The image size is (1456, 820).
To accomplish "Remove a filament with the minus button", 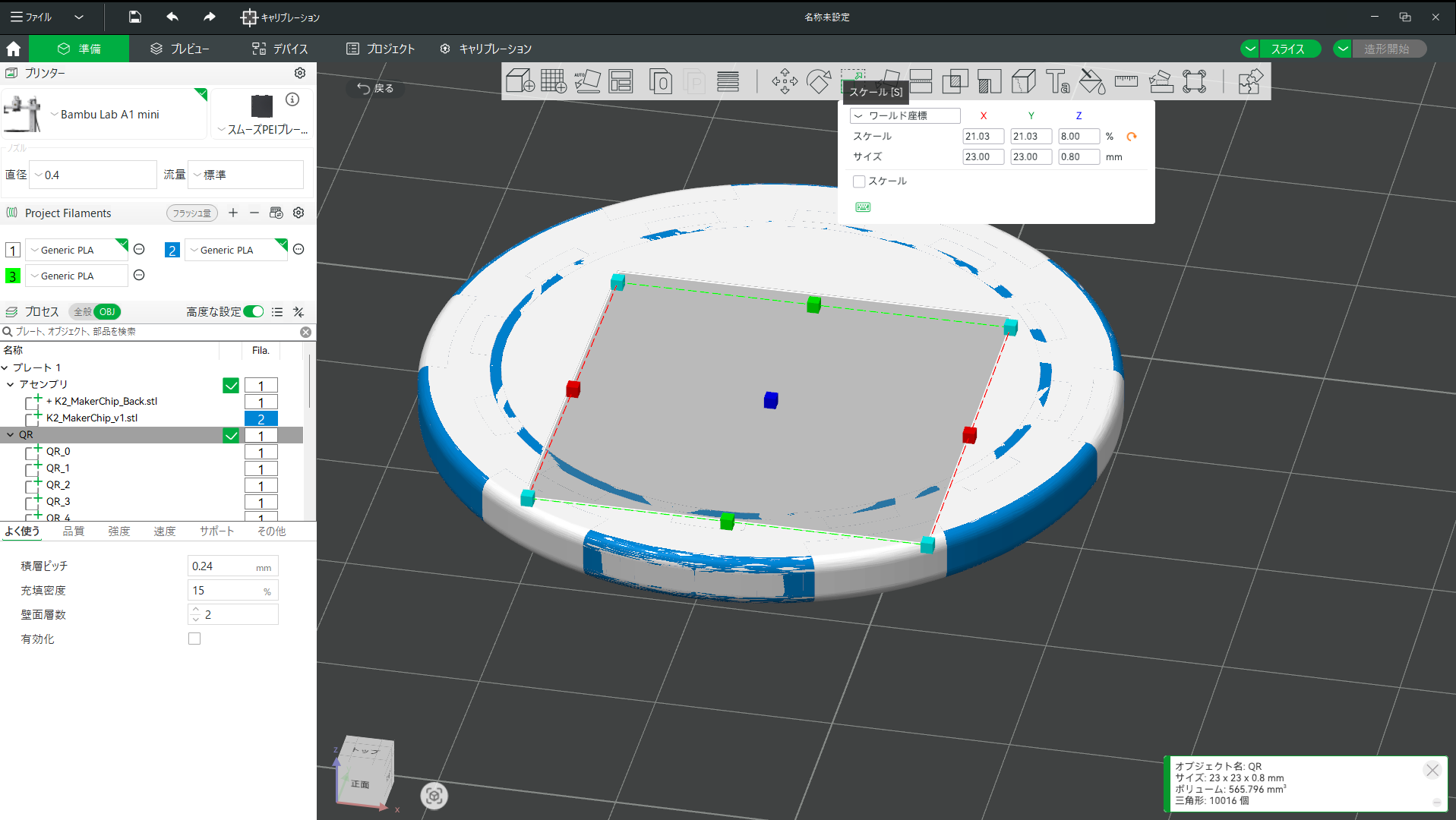I will tap(254, 213).
